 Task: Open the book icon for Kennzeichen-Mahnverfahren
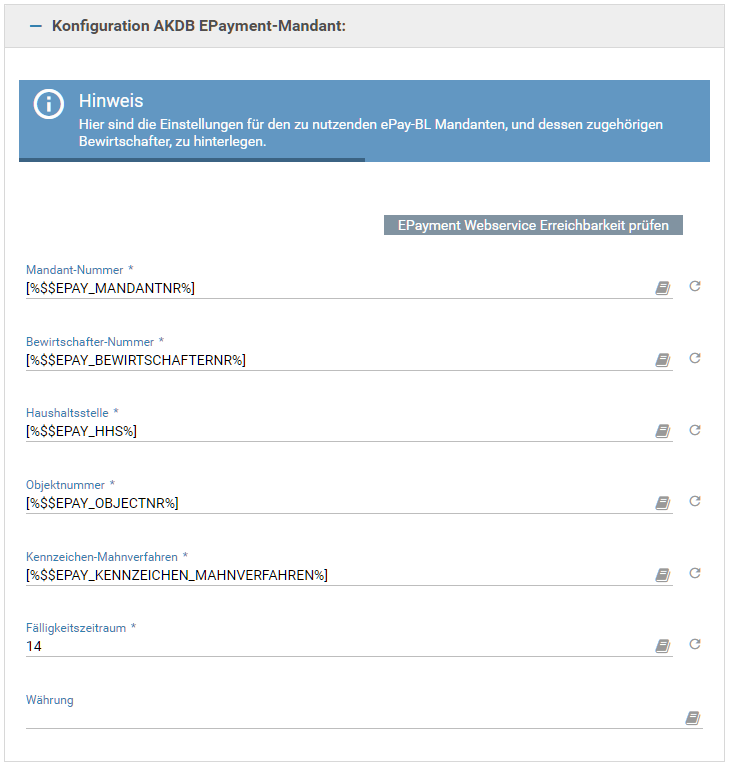662,575
